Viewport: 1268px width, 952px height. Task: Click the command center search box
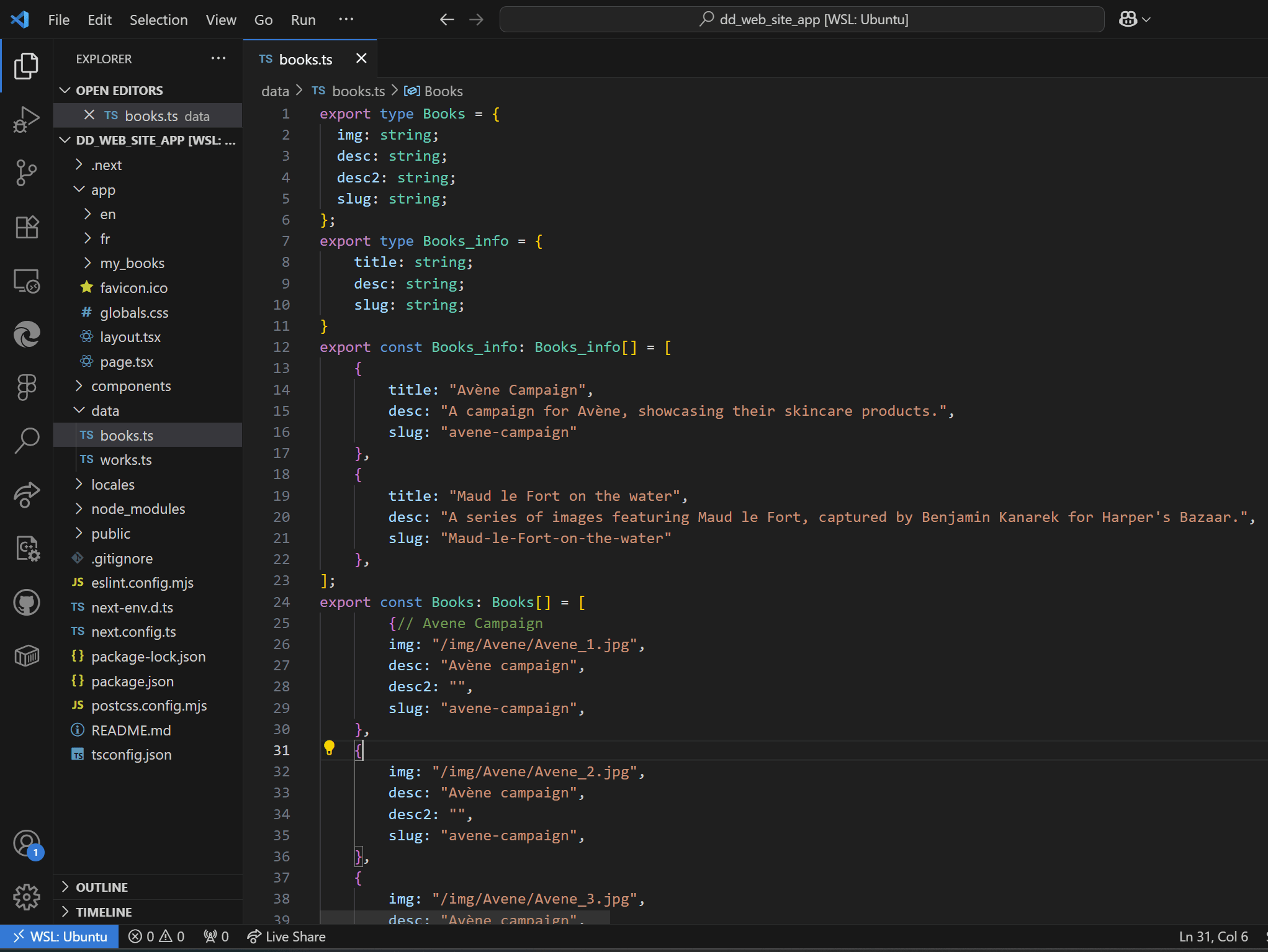click(802, 19)
